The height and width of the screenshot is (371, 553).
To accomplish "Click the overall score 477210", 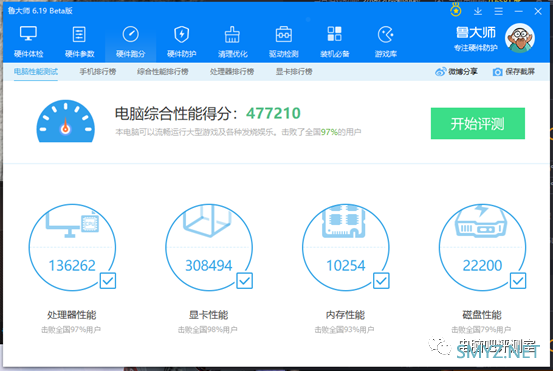I will pos(273,114).
